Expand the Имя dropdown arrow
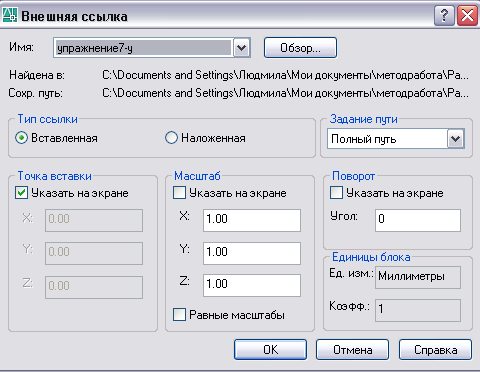The height and width of the screenshot is (372, 480). click(241, 48)
